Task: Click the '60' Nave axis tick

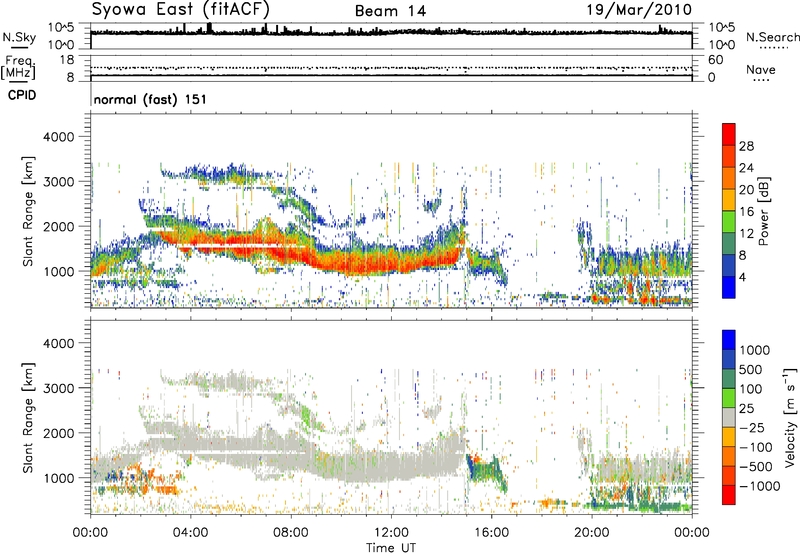Action: (x=716, y=60)
